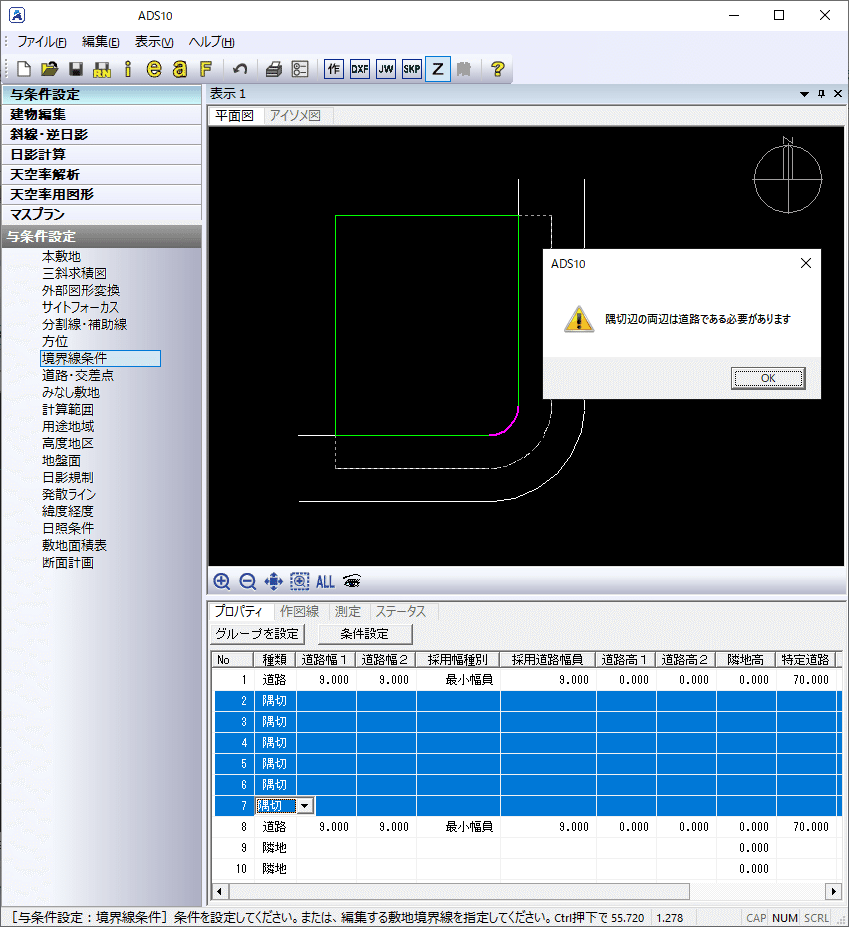Select 道路・交差点 in the side list
This screenshot has height=927, width=849.
[x=78, y=375]
